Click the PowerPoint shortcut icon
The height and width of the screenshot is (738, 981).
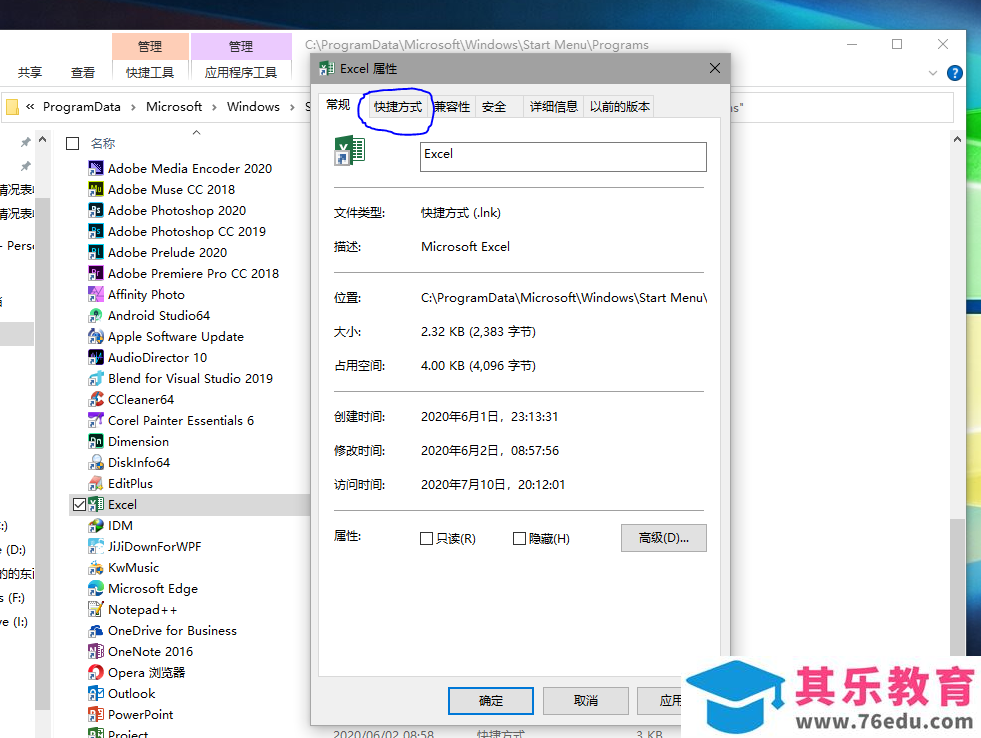coord(96,714)
